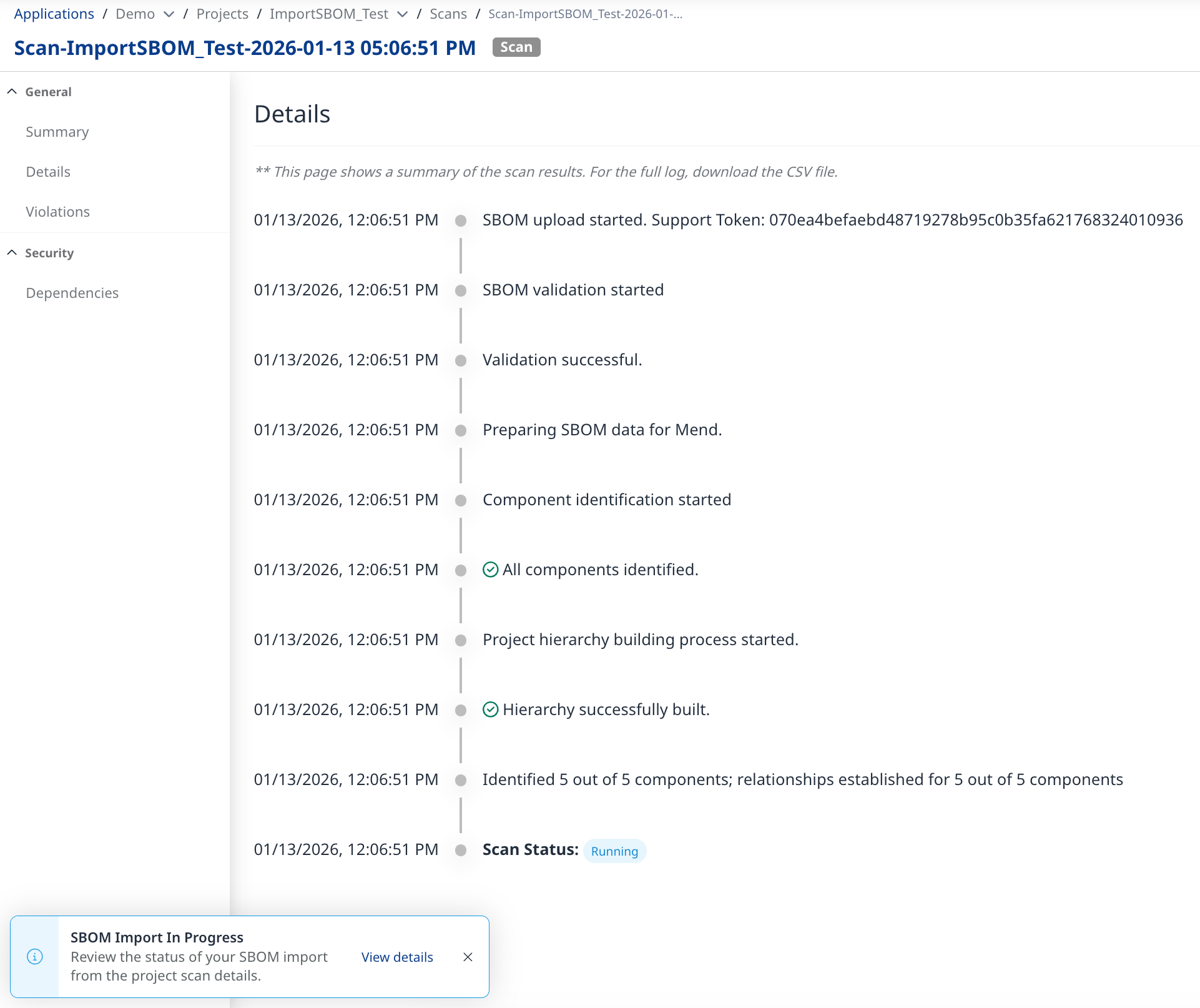Collapse the General sidebar section

click(x=12, y=92)
